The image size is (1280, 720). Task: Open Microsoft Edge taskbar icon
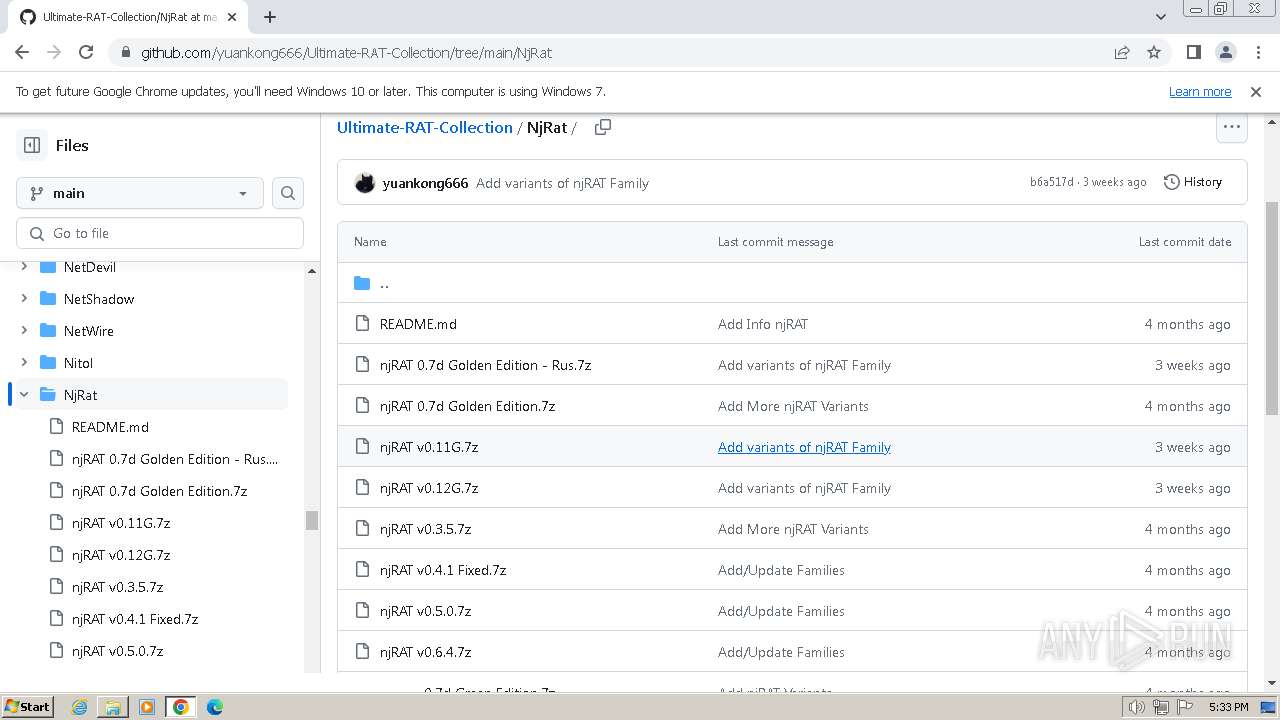point(214,707)
